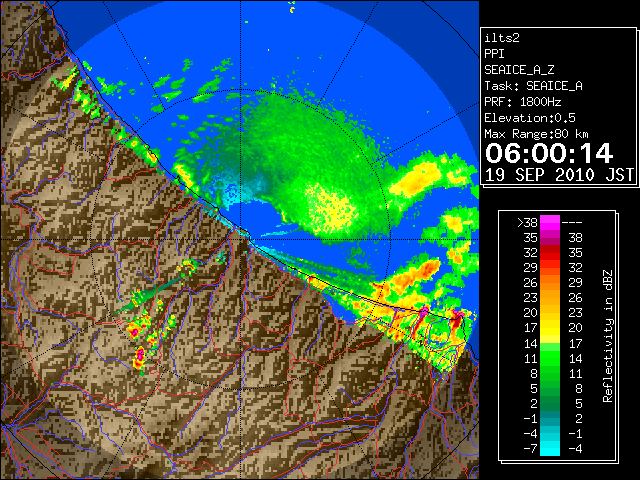The image size is (640, 480).
Task: Click the 06:00:14 timestamp
Action: tap(549, 153)
